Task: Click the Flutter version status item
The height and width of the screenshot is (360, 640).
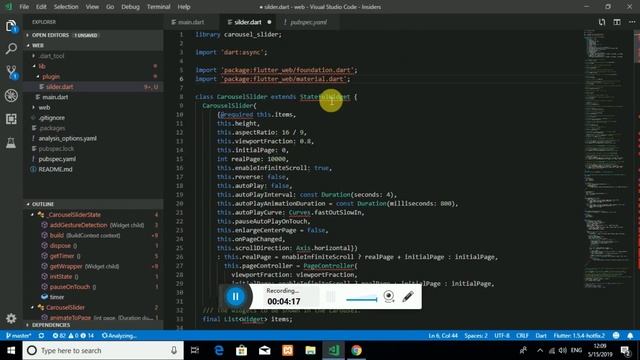Action: click(x=579, y=336)
